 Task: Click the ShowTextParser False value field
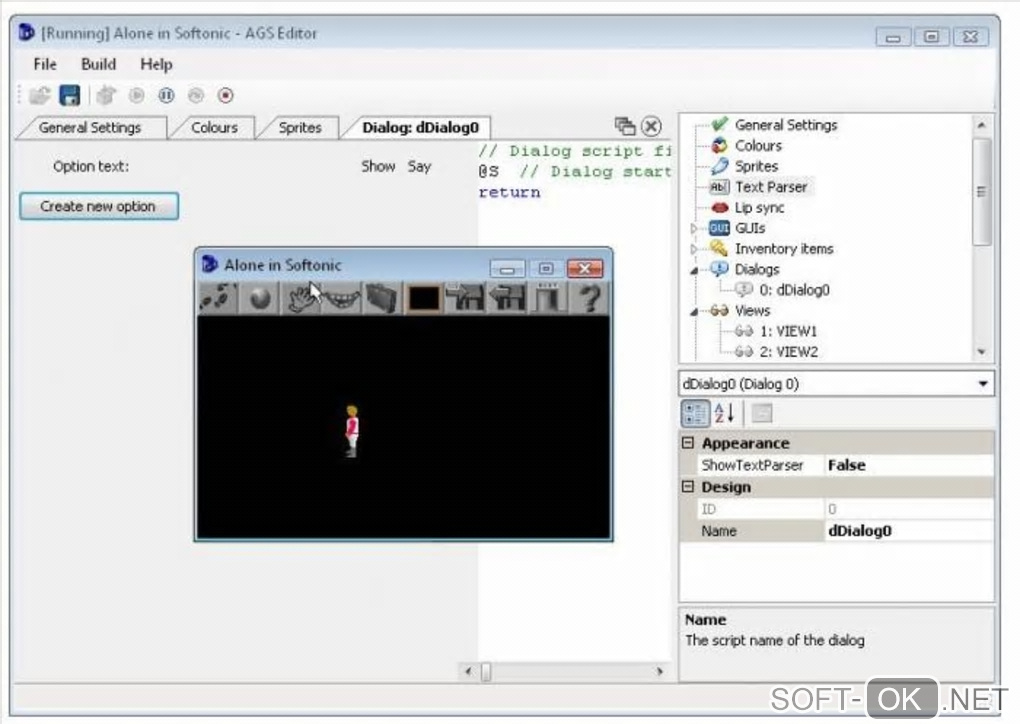[x=908, y=465]
